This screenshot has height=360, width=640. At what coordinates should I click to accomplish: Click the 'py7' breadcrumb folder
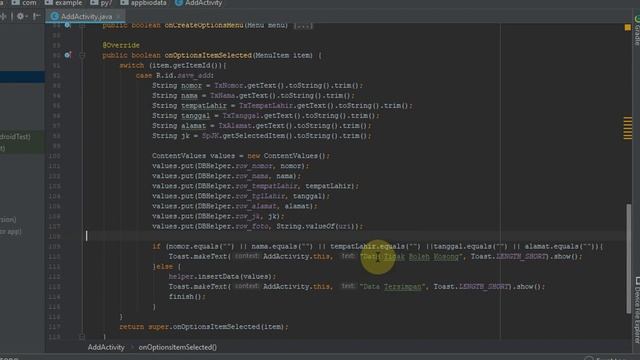coord(101,3)
